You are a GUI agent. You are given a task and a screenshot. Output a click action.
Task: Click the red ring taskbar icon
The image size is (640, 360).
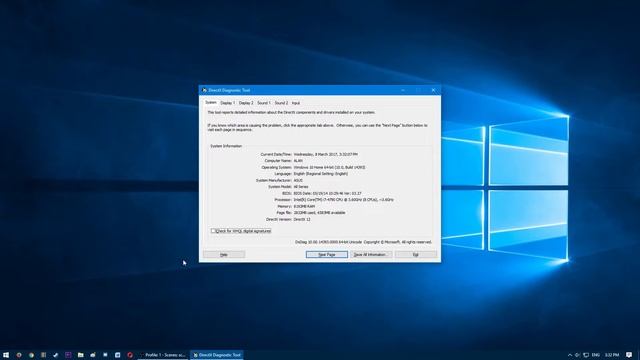130,355
